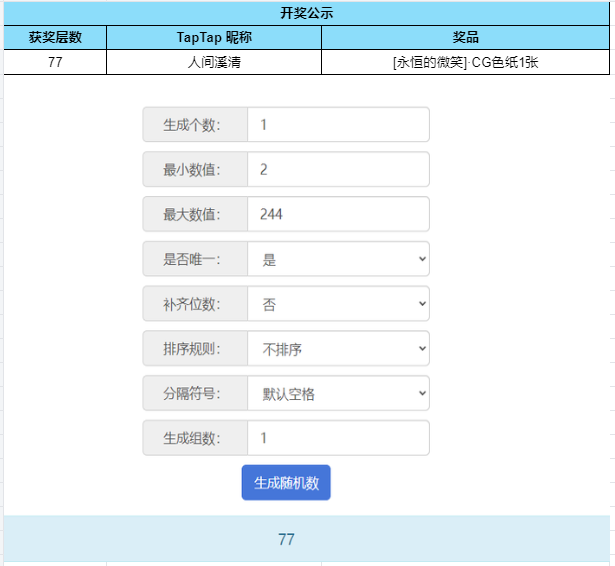Click the 排序规则 label
Screen dimensions: 615x566
click(195, 349)
